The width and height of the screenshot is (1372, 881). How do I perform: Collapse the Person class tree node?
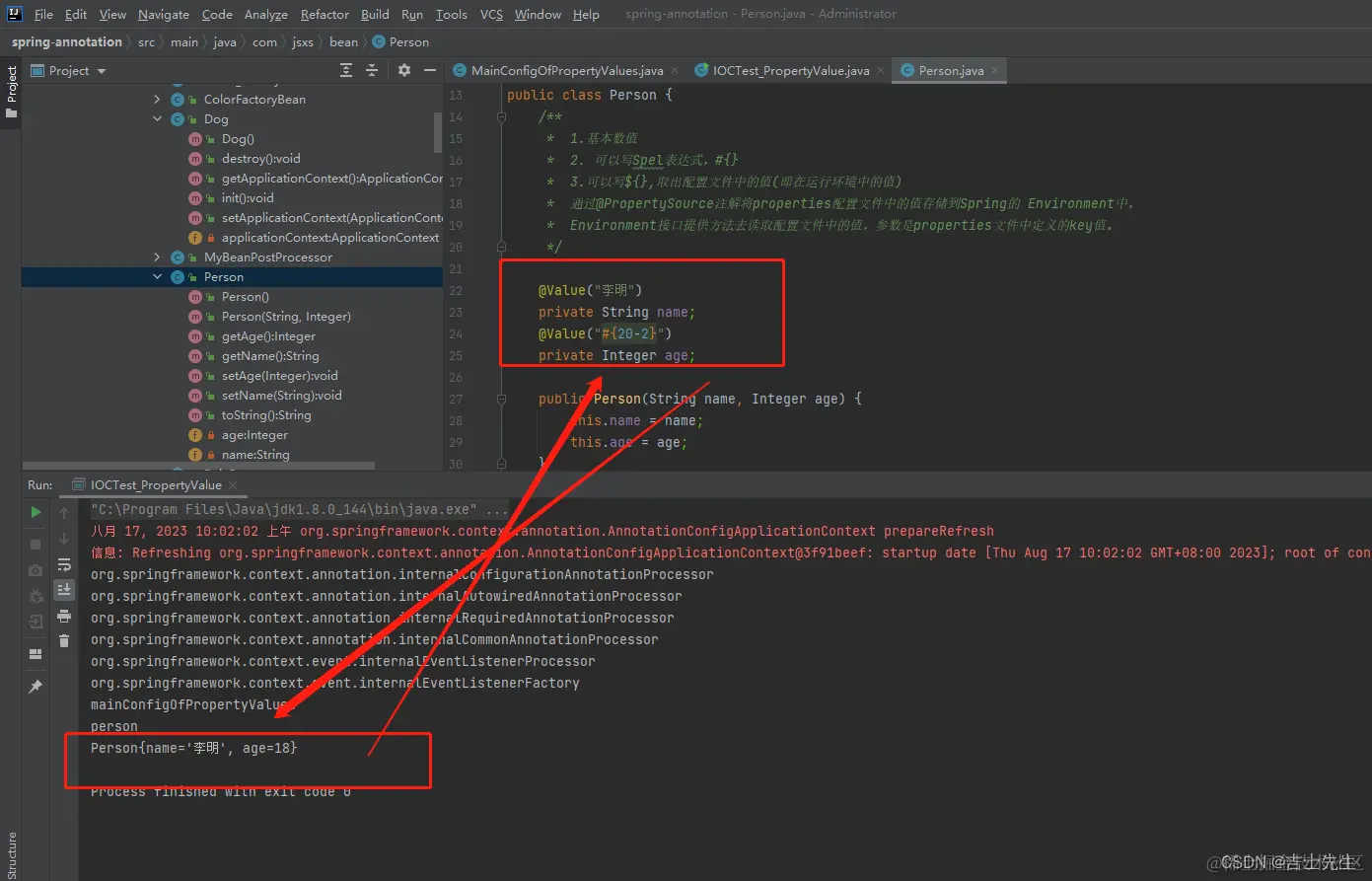point(157,277)
